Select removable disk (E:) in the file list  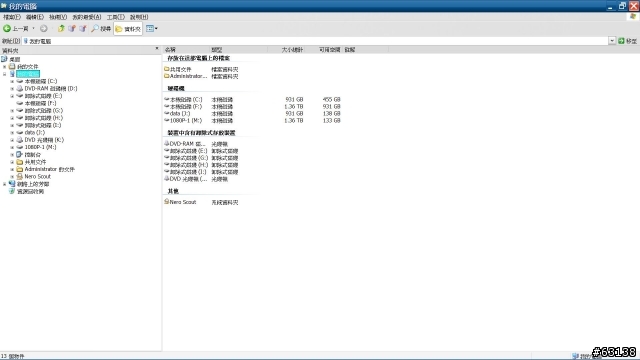(189, 151)
